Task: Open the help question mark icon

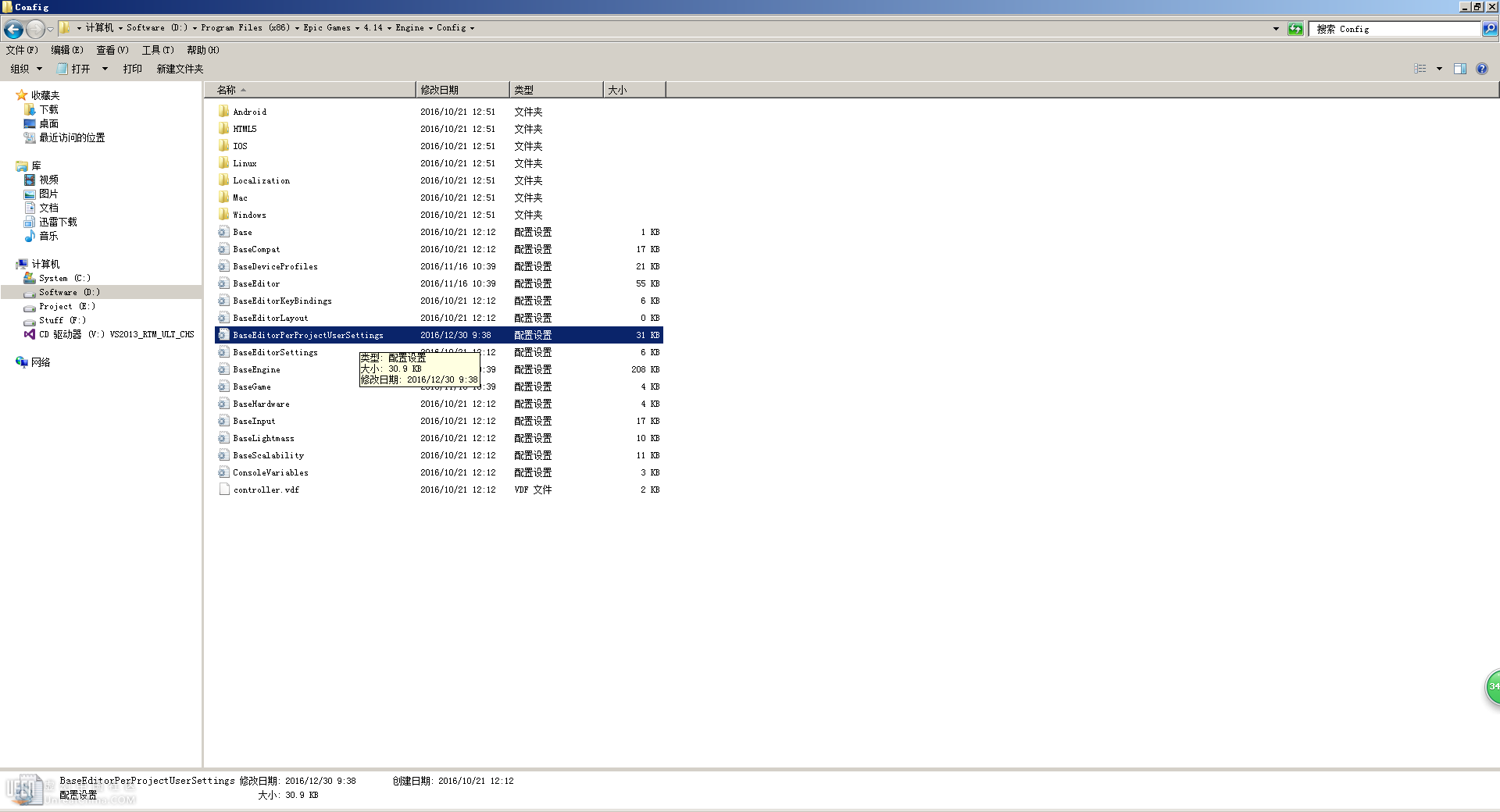Action: (x=1481, y=69)
